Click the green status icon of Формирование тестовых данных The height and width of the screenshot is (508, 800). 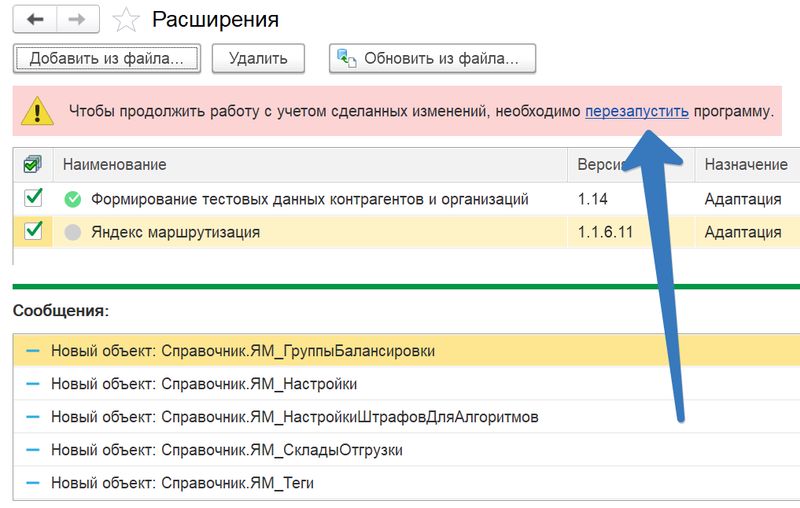73,199
